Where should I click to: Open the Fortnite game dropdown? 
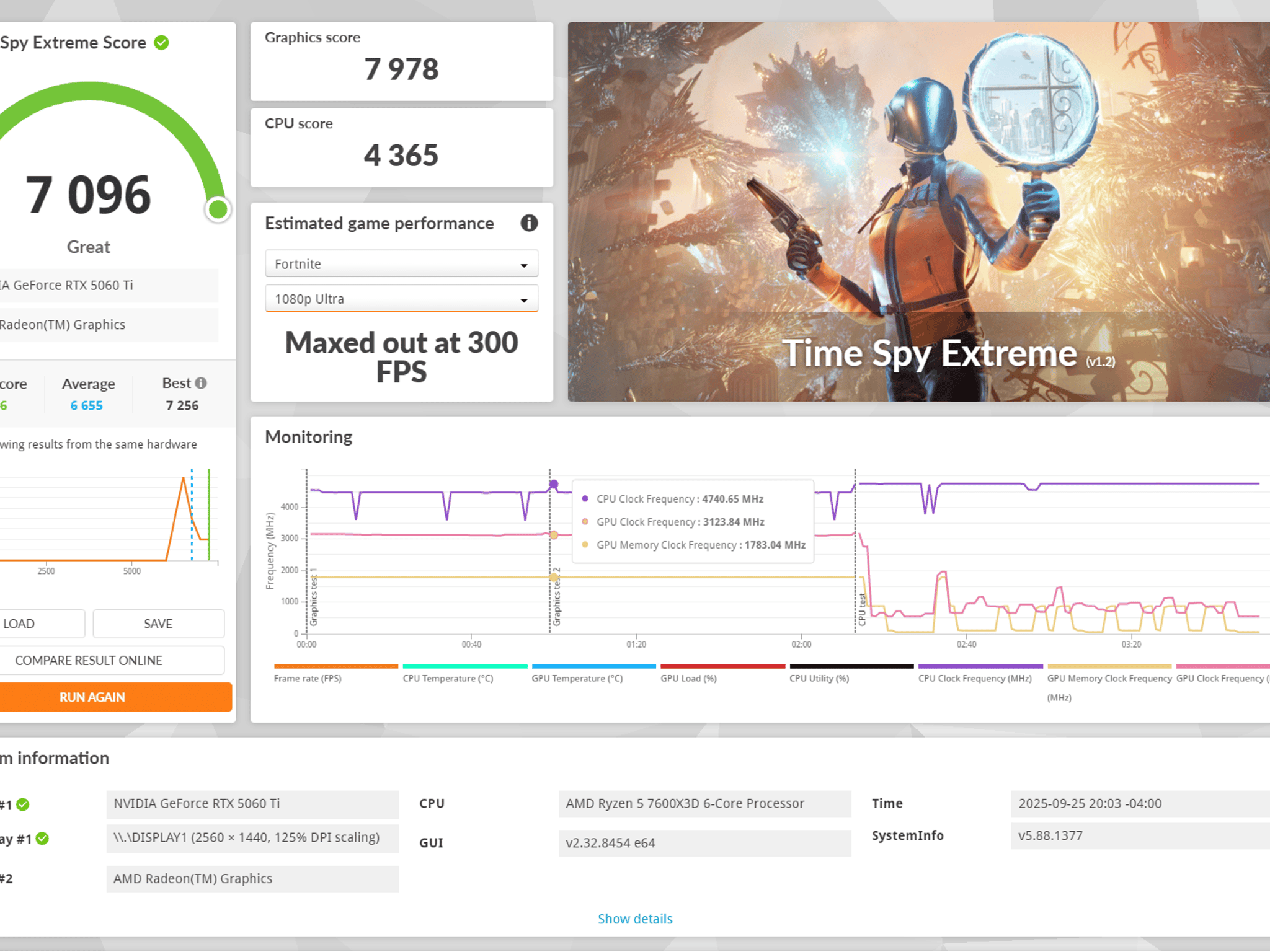(401, 264)
